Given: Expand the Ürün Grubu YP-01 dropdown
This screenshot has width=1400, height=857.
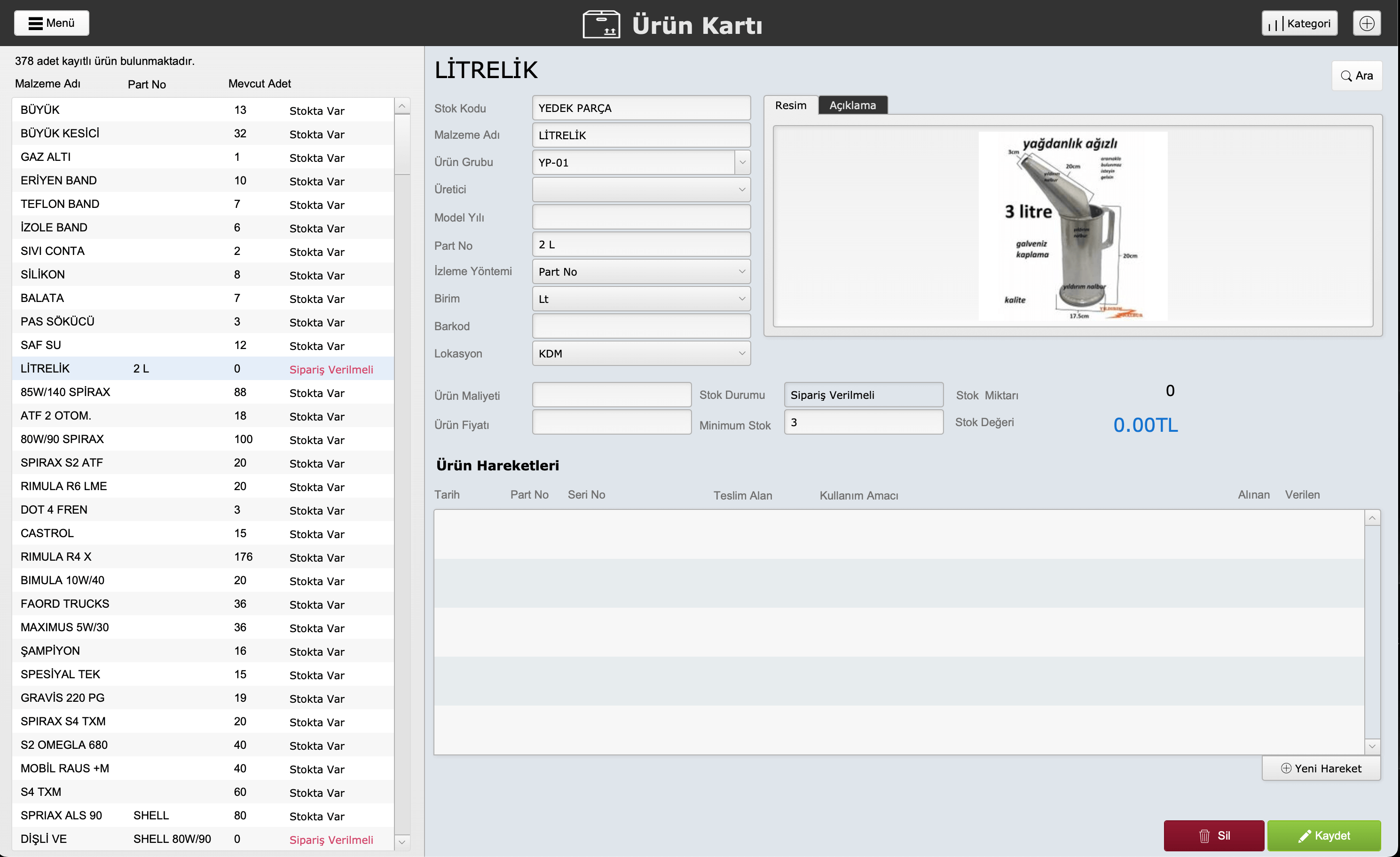Looking at the screenshot, I should coord(742,163).
